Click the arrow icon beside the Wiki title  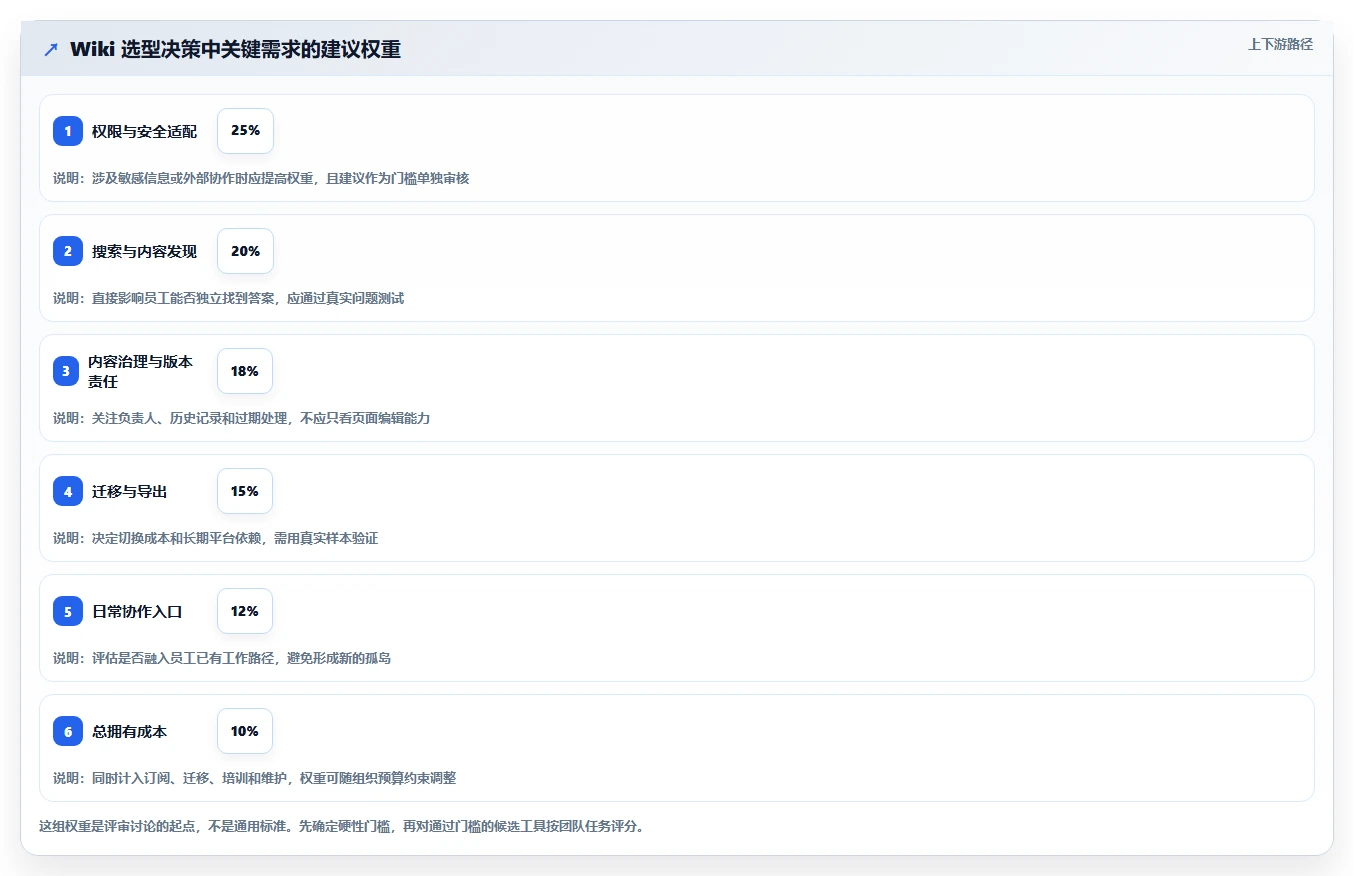pos(50,50)
